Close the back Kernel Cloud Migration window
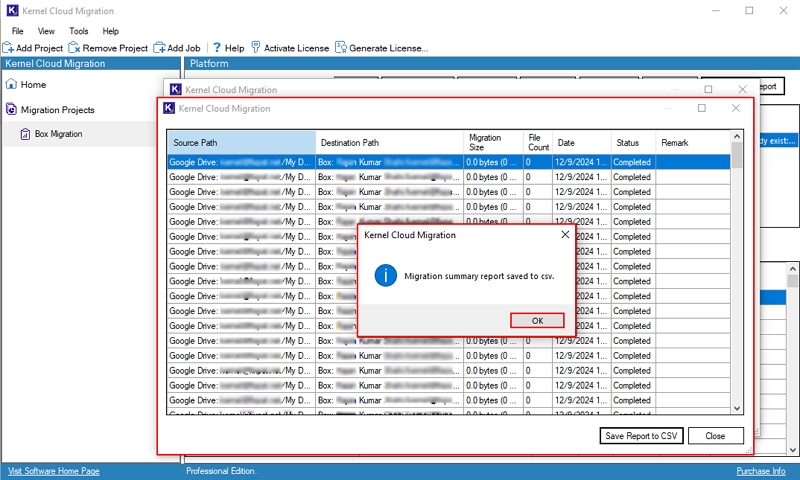800x480 pixels. (x=742, y=89)
